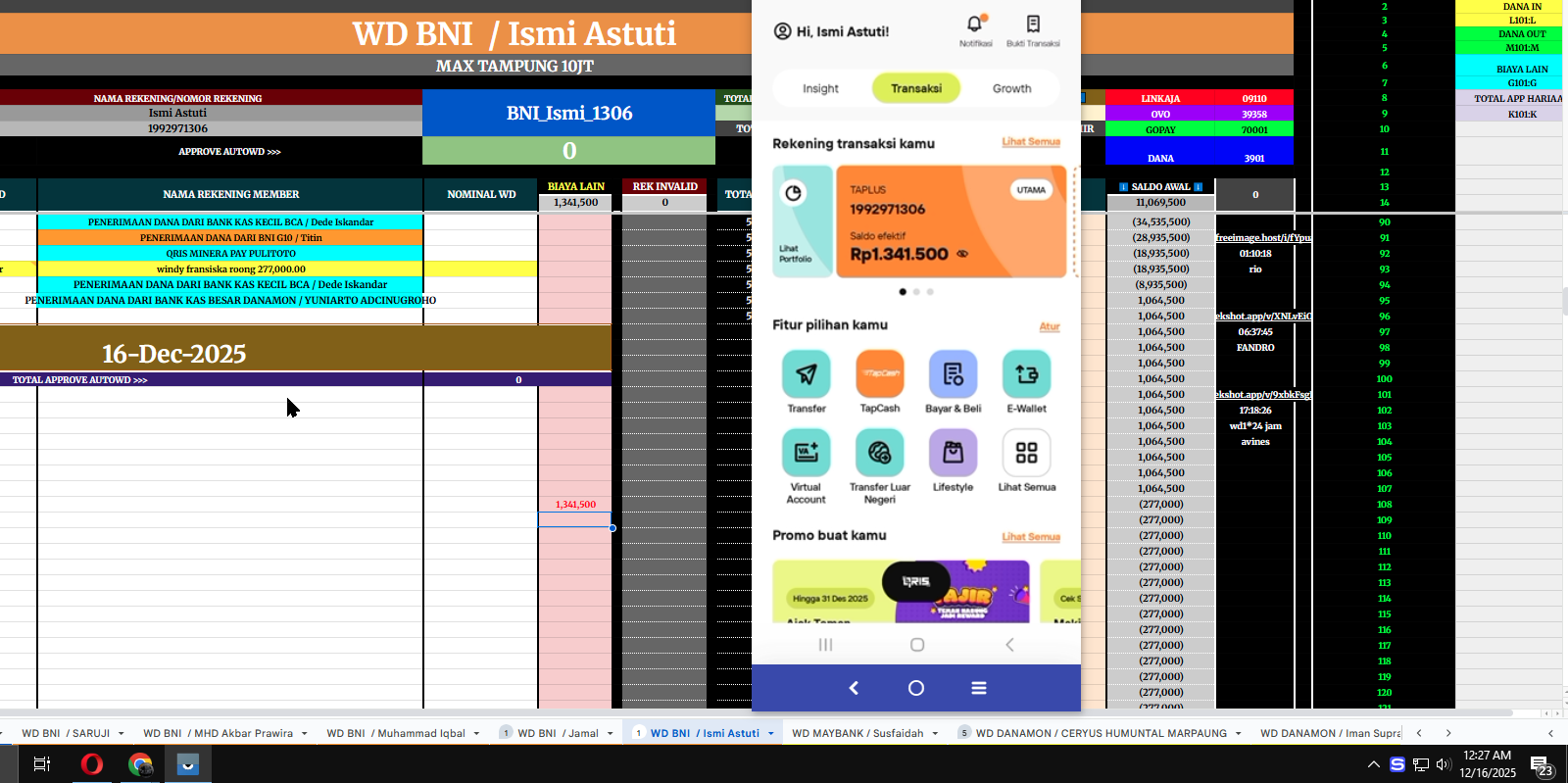
Task: Click Lihat Semua next to Promo buat kamu
Action: [1031, 537]
